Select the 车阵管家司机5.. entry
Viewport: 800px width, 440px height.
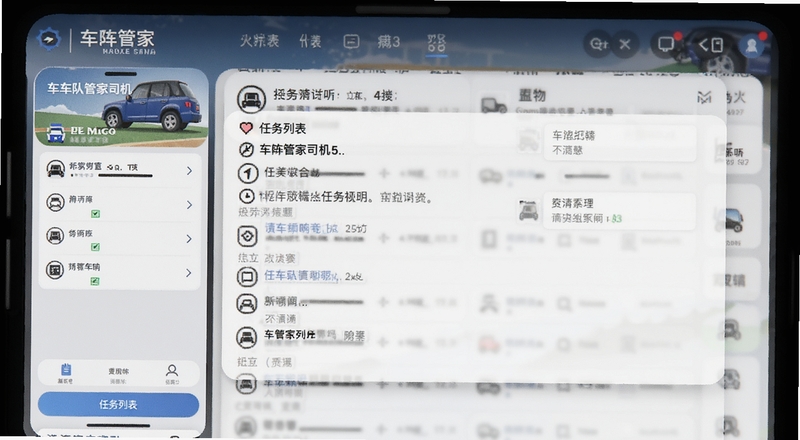302,150
